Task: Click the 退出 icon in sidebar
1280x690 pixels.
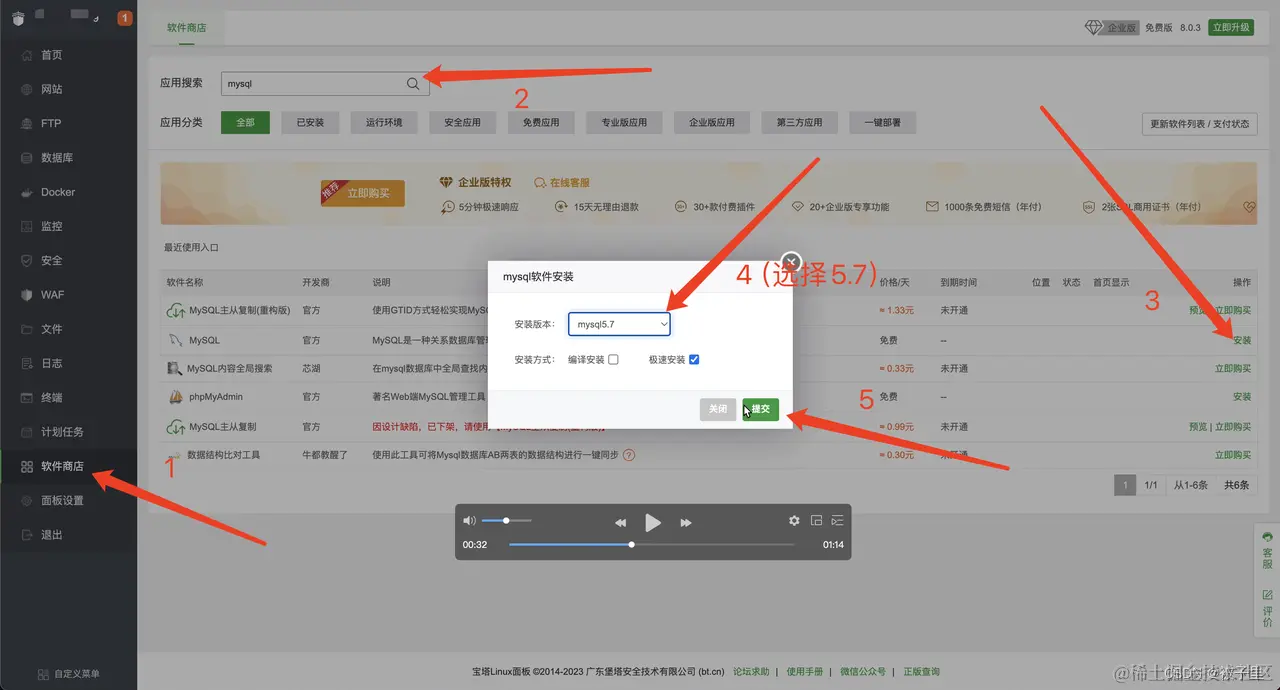Action: pyautogui.click(x=27, y=535)
